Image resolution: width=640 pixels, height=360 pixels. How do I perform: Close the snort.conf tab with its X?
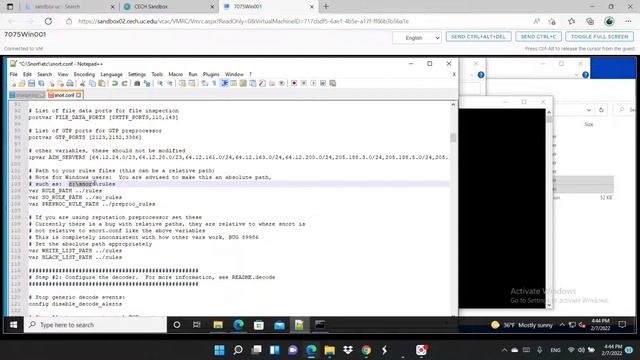78,95
